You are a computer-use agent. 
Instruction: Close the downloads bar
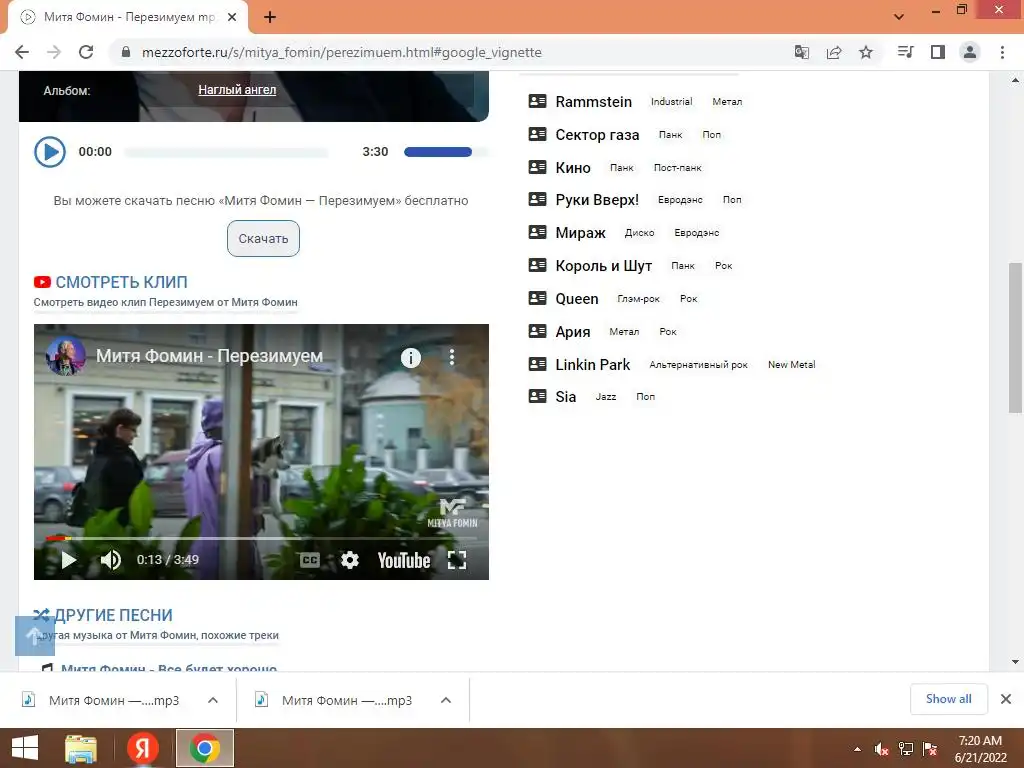tap(1006, 699)
